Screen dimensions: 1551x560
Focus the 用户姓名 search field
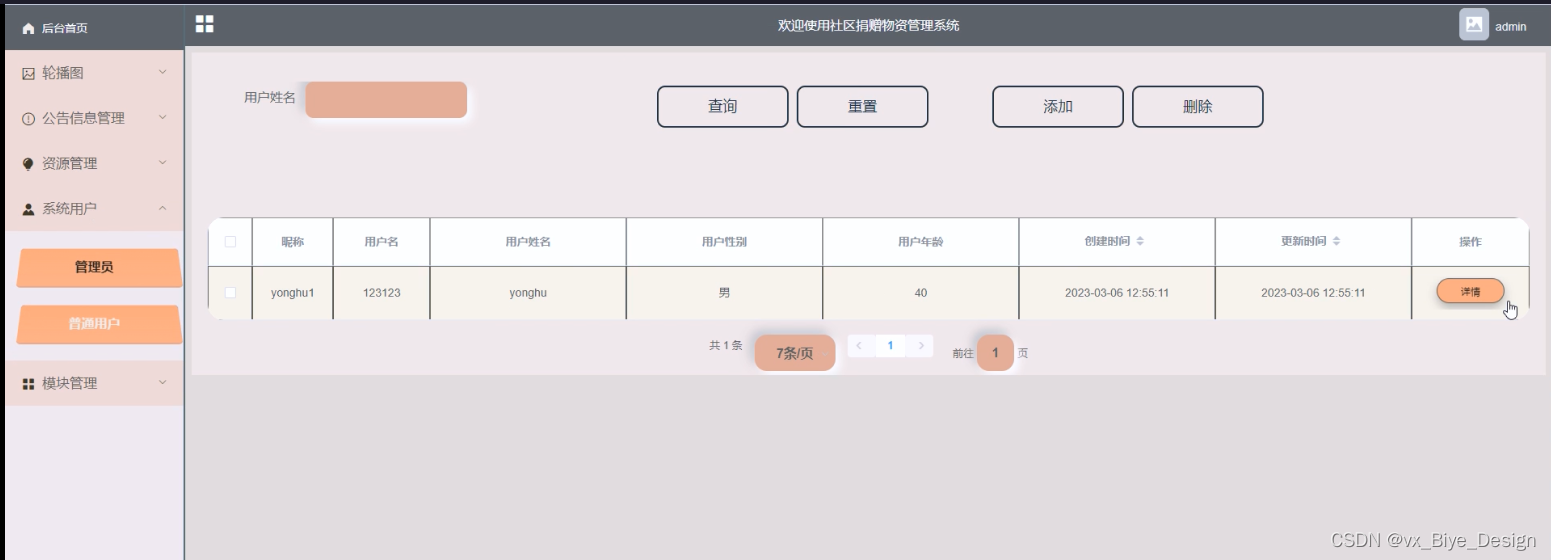[386, 100]
